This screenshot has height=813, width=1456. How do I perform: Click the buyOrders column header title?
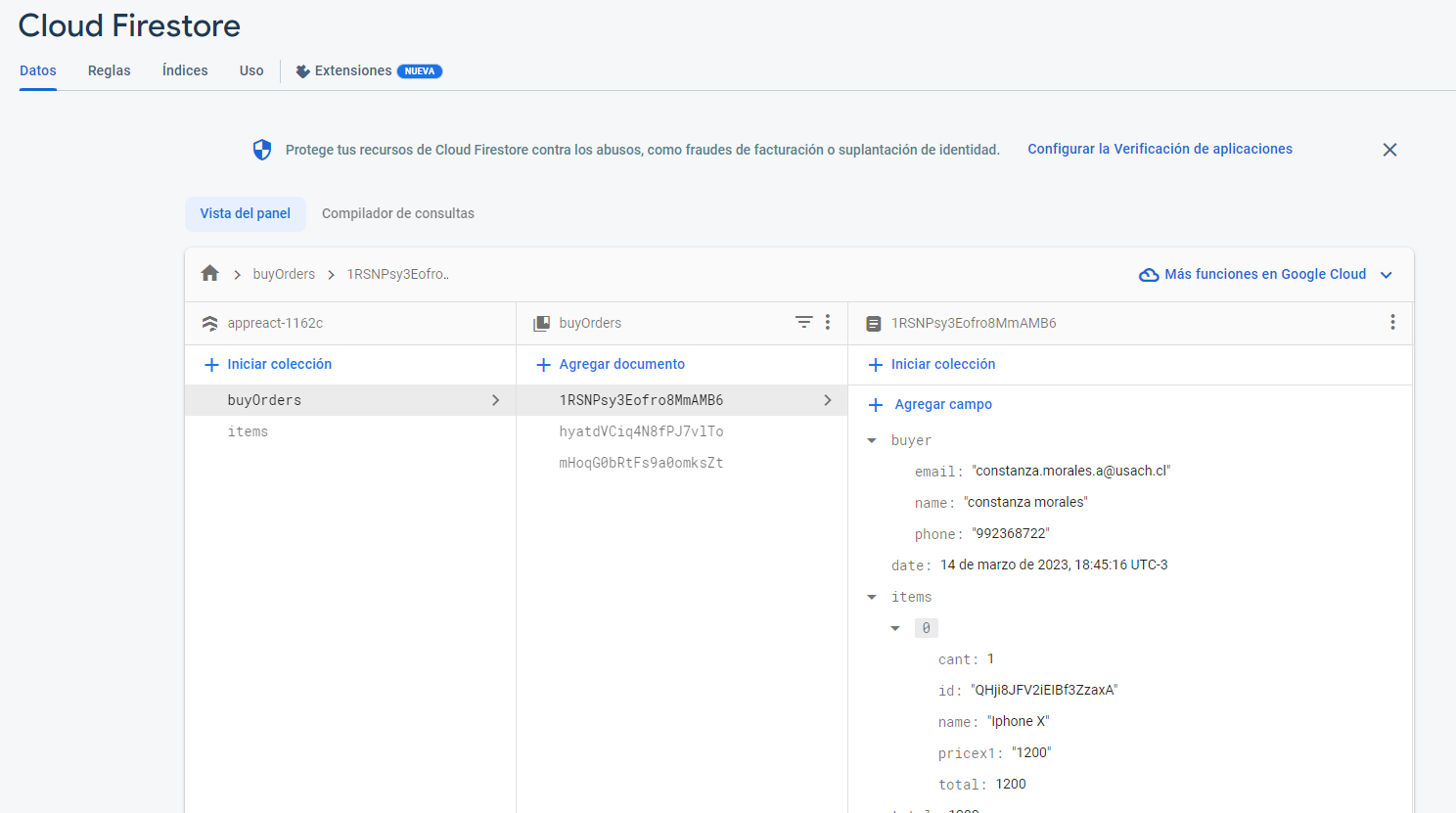pyautogui.click(x=590, y=323)
